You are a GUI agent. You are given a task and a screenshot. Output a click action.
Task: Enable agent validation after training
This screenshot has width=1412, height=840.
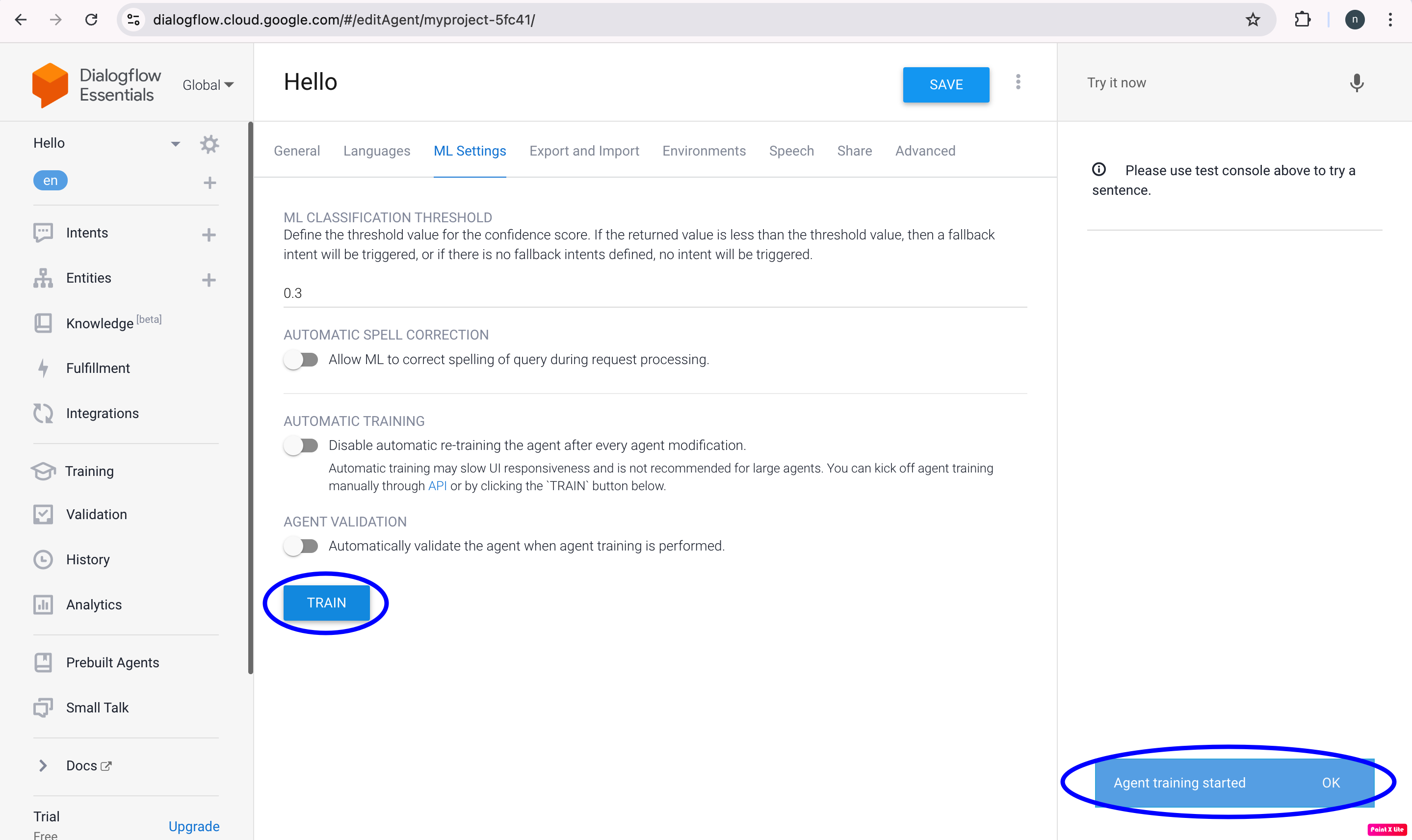(x=302, y=546)
